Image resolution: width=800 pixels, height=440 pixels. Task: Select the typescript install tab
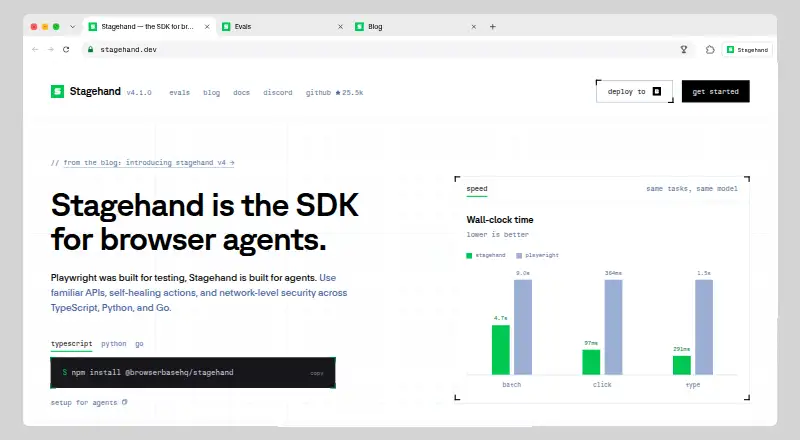pyautogui.click(x=71, y=344)
